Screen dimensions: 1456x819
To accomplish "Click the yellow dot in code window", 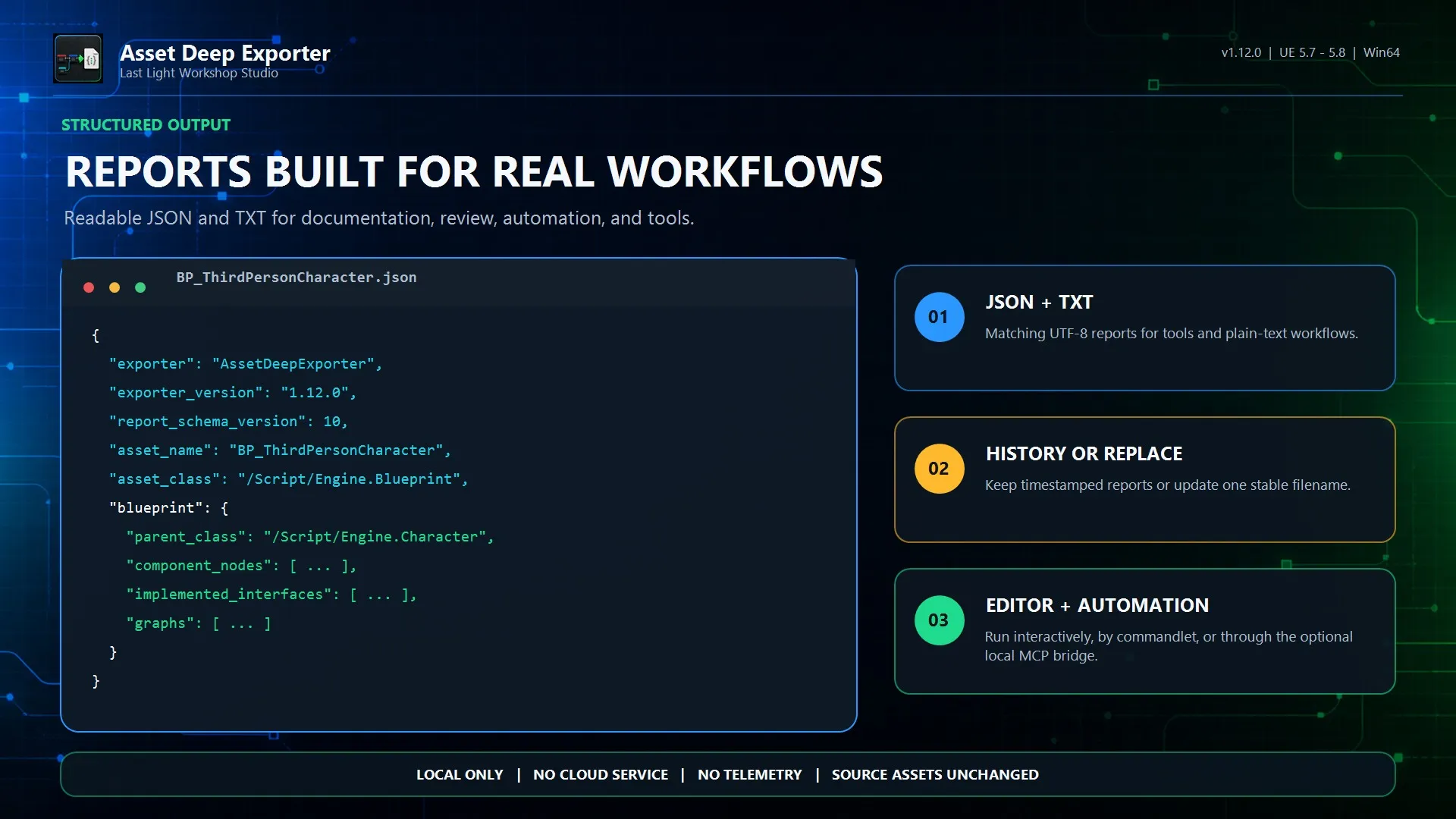I will coord(115,287).
